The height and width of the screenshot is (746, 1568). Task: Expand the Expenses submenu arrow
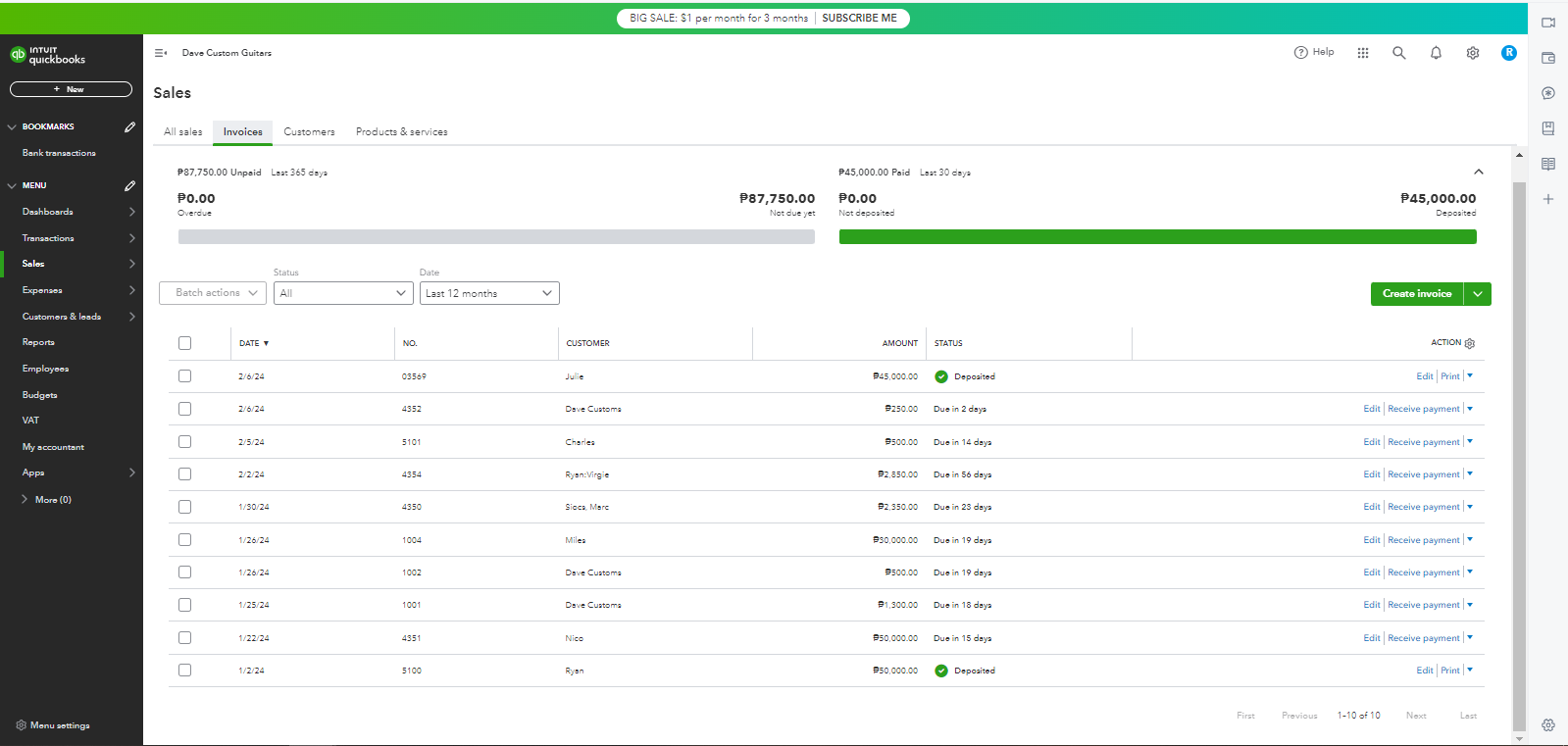click(132, 290)
